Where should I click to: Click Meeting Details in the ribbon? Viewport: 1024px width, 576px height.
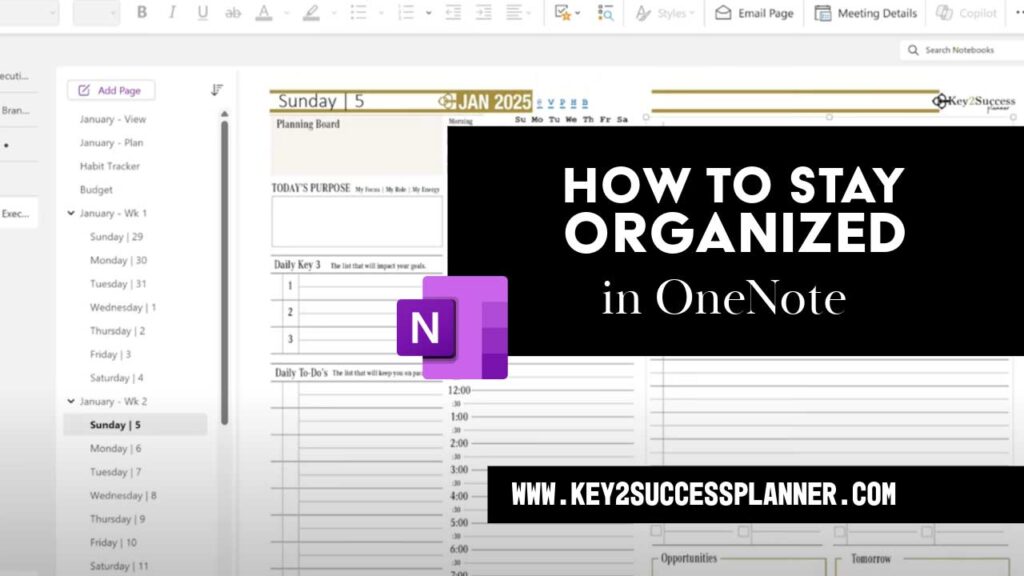864,13
